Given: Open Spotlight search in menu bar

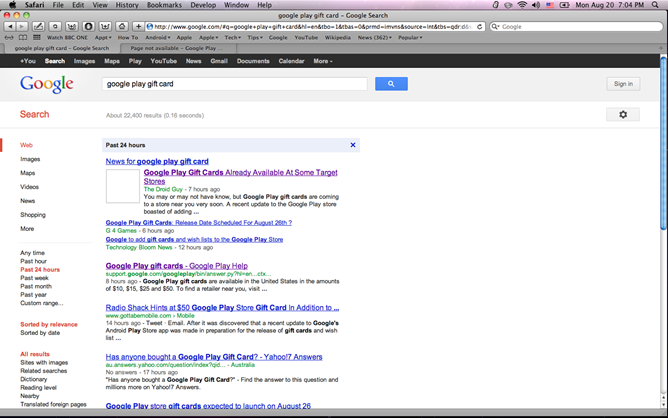Looking at the screenshot, I should tap(655, 5).
